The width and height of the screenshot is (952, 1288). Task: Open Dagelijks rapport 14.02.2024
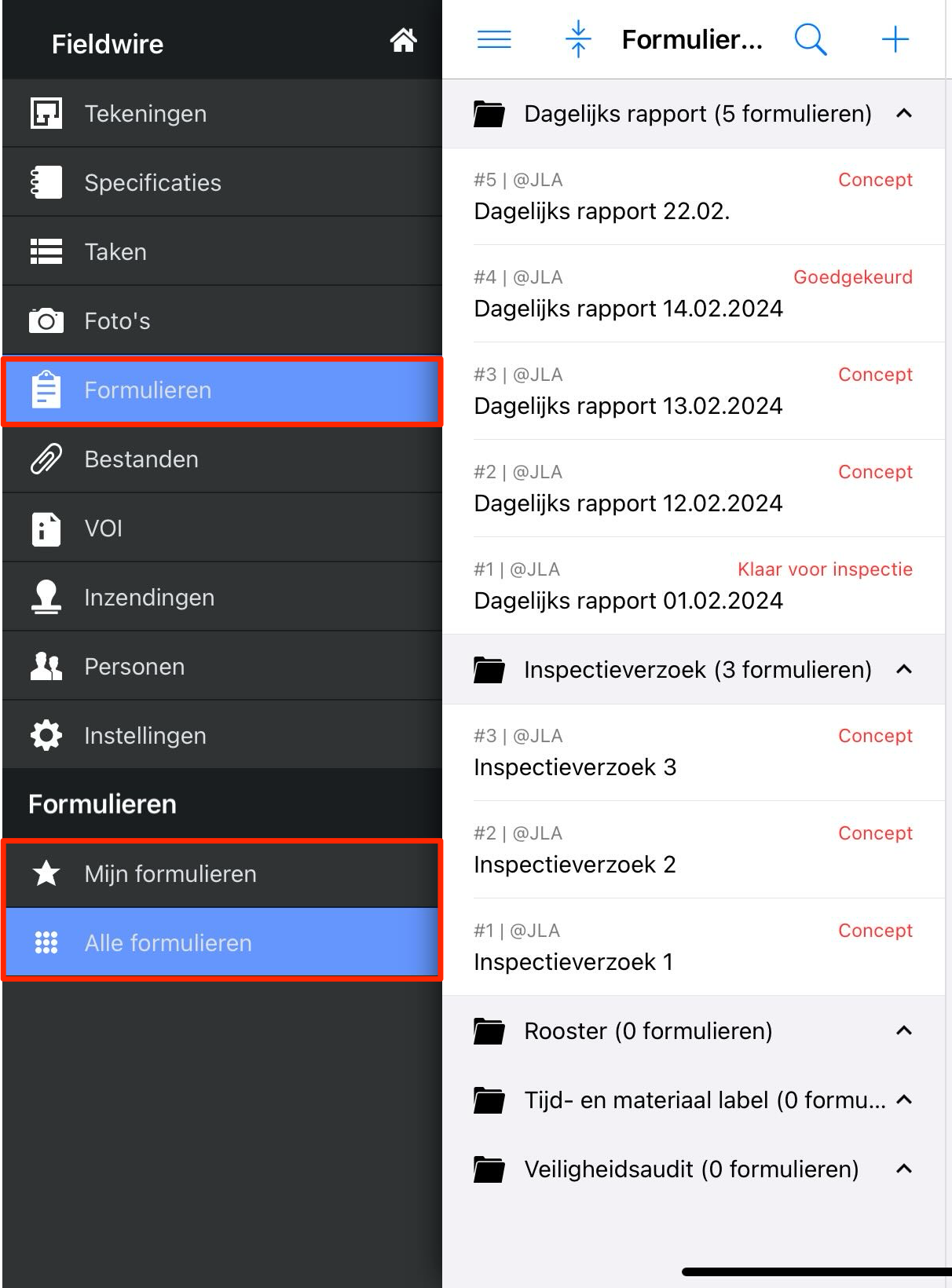(694, 294)
